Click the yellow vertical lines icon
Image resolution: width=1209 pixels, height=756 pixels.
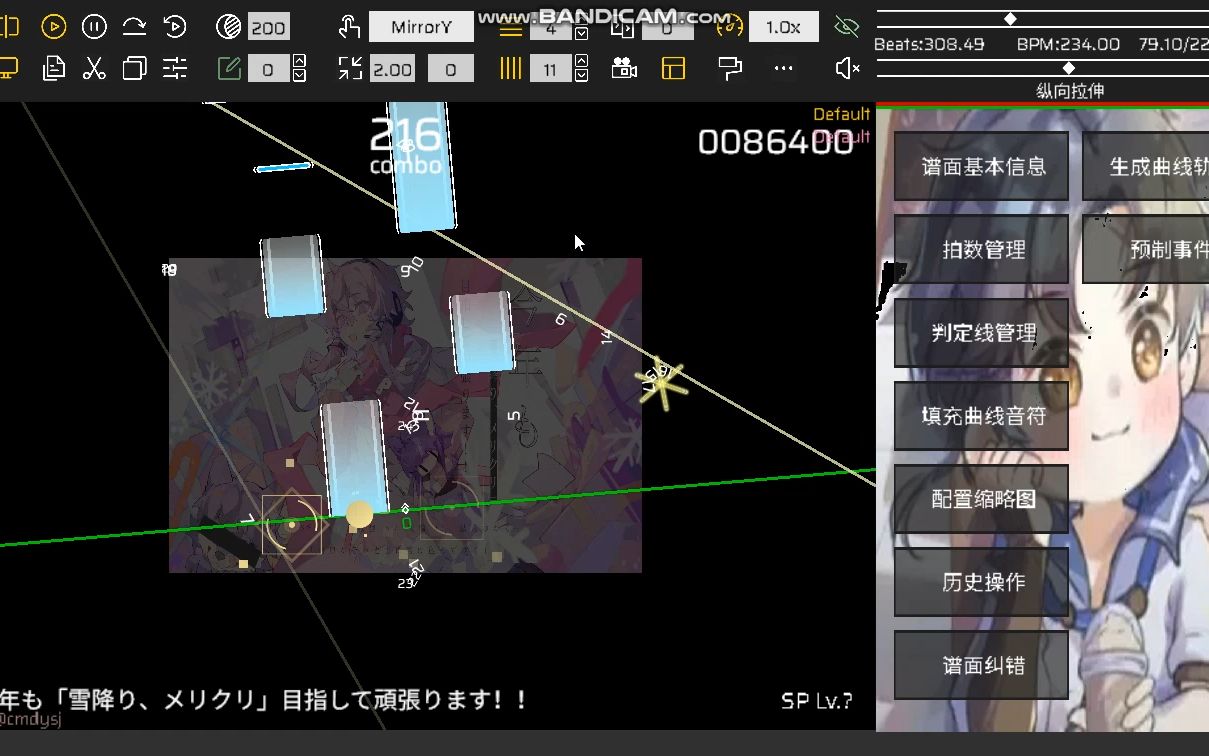point(511,68)
